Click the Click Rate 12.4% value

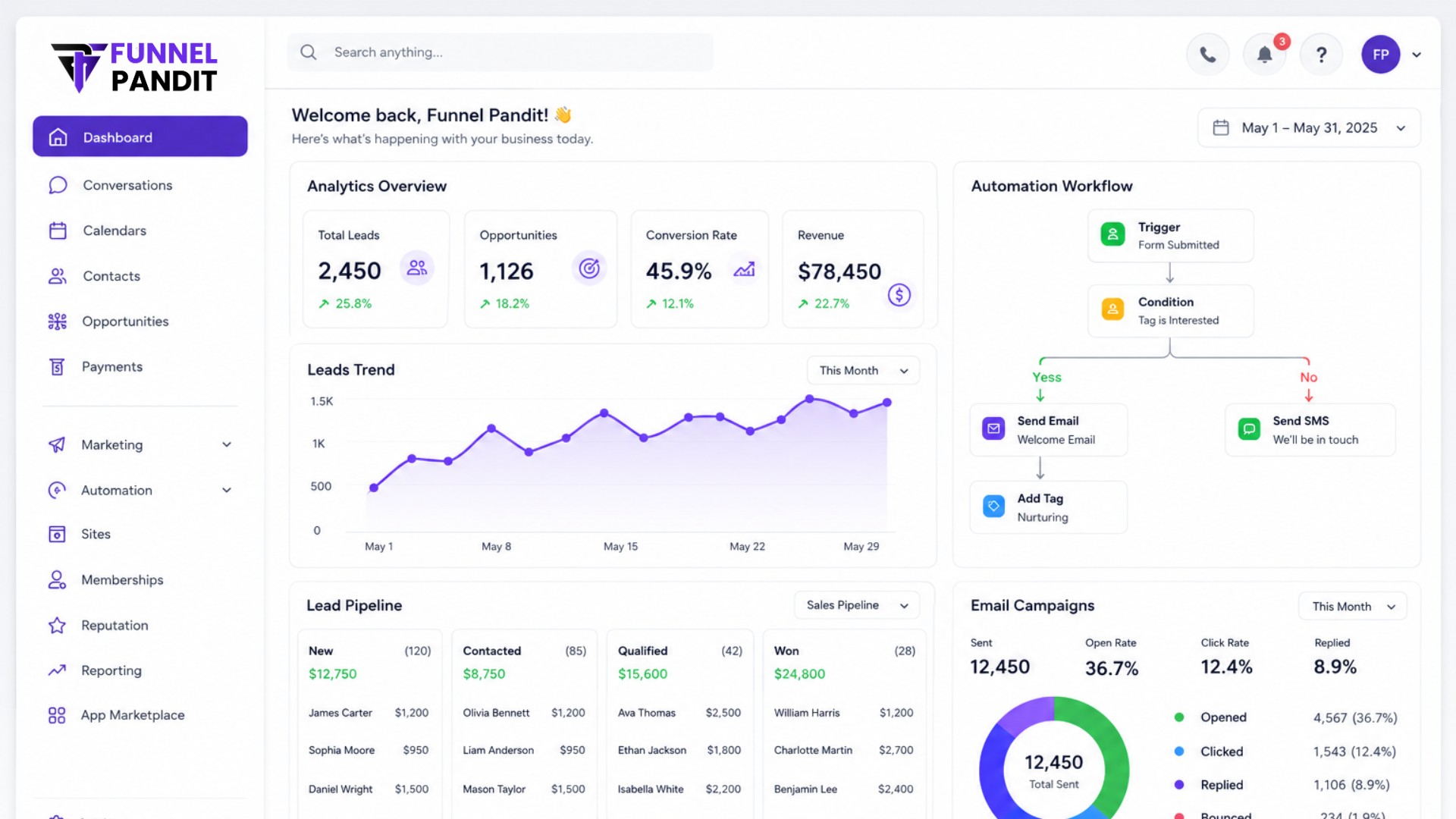pos(1226,667)
